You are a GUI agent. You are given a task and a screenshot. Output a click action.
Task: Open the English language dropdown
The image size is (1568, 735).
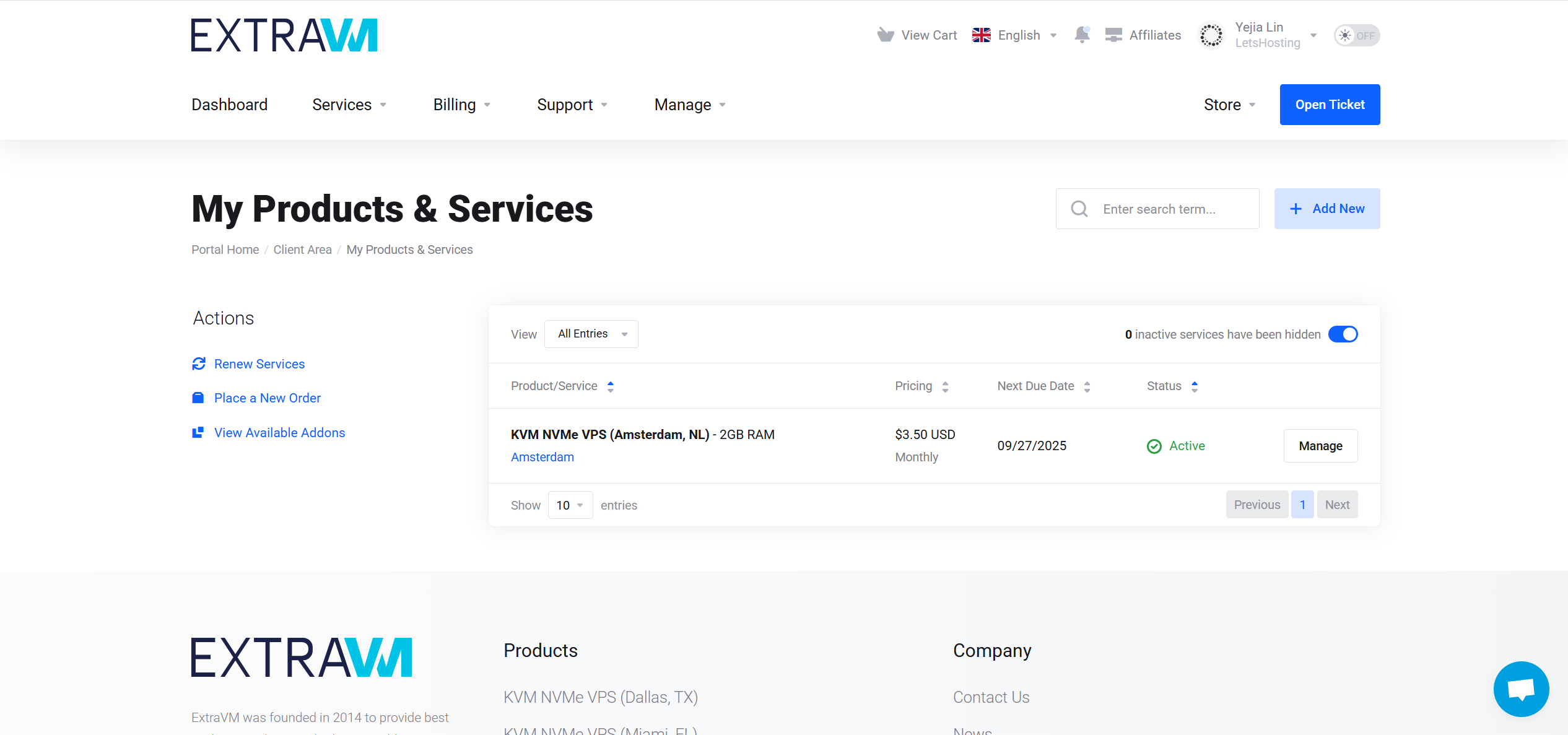[1014, 35]
